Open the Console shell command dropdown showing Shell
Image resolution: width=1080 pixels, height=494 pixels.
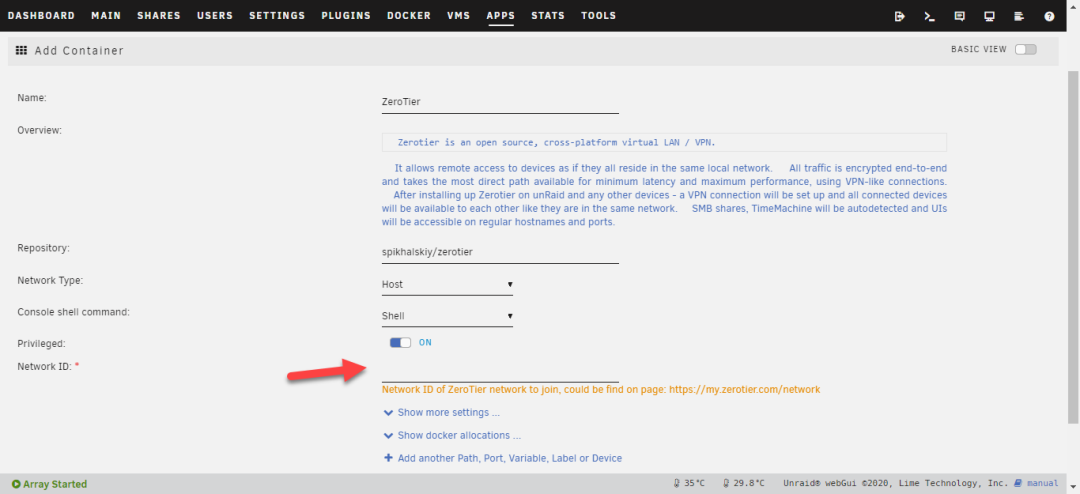coord(447,316)
